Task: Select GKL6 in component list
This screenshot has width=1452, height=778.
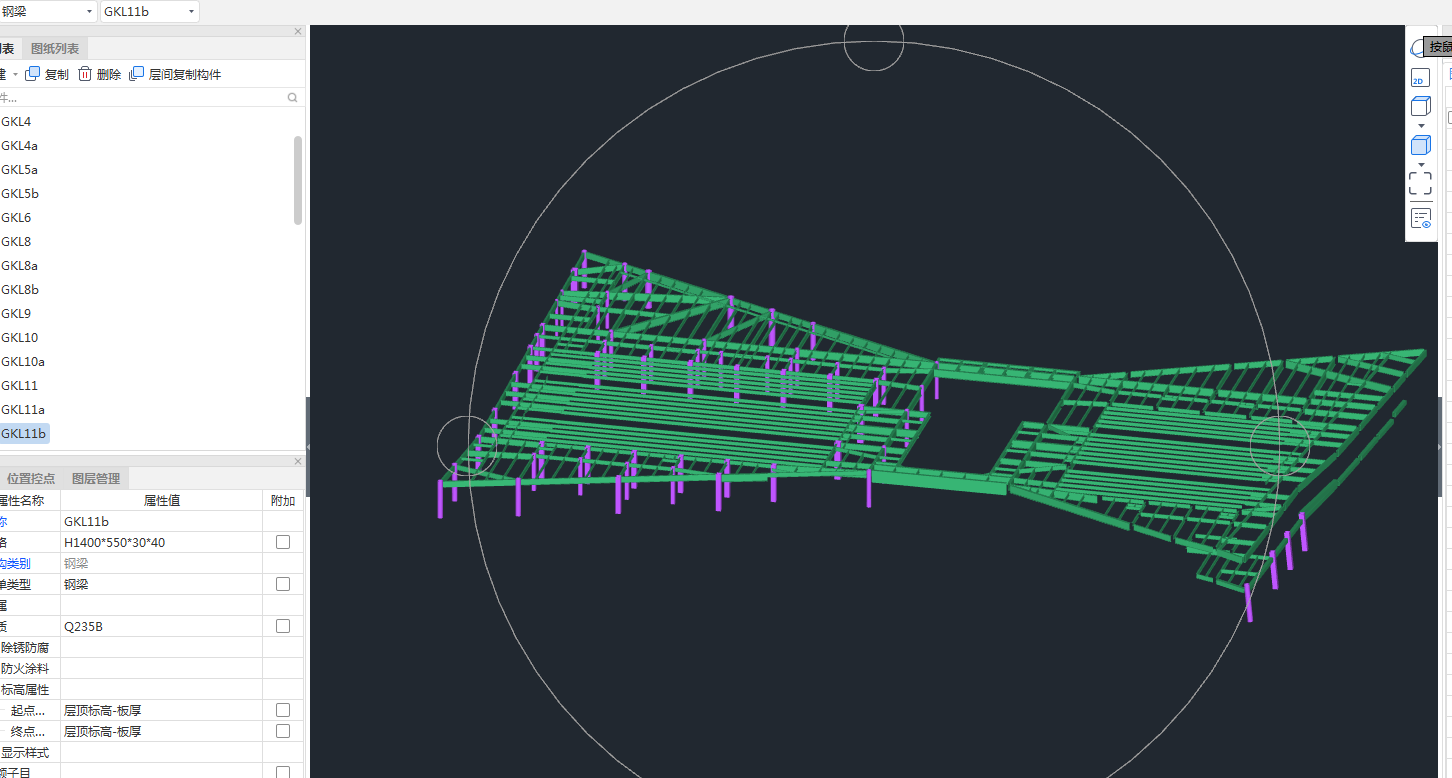Action: [16, 218]
